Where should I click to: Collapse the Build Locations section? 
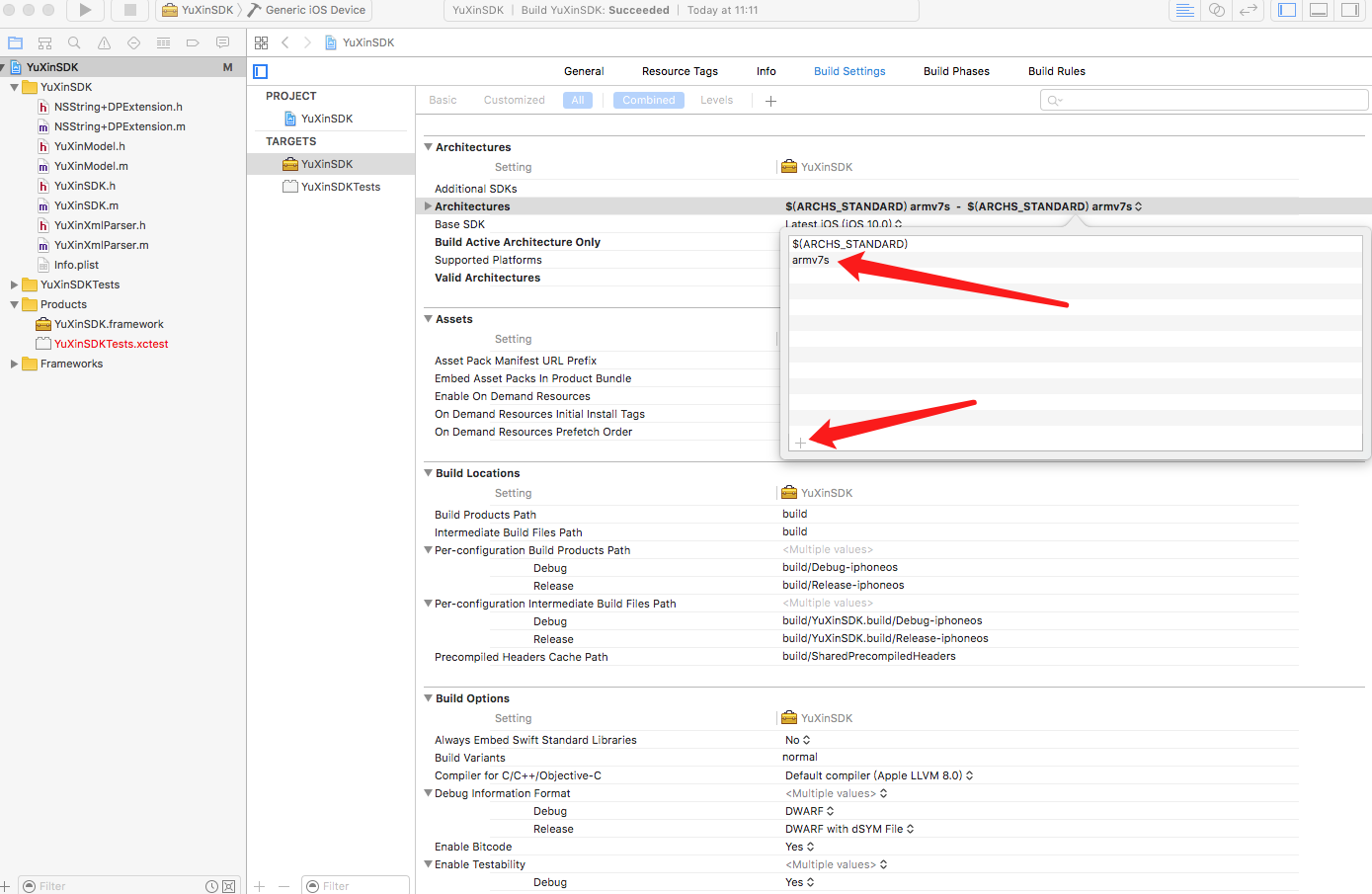click(429, 473)
